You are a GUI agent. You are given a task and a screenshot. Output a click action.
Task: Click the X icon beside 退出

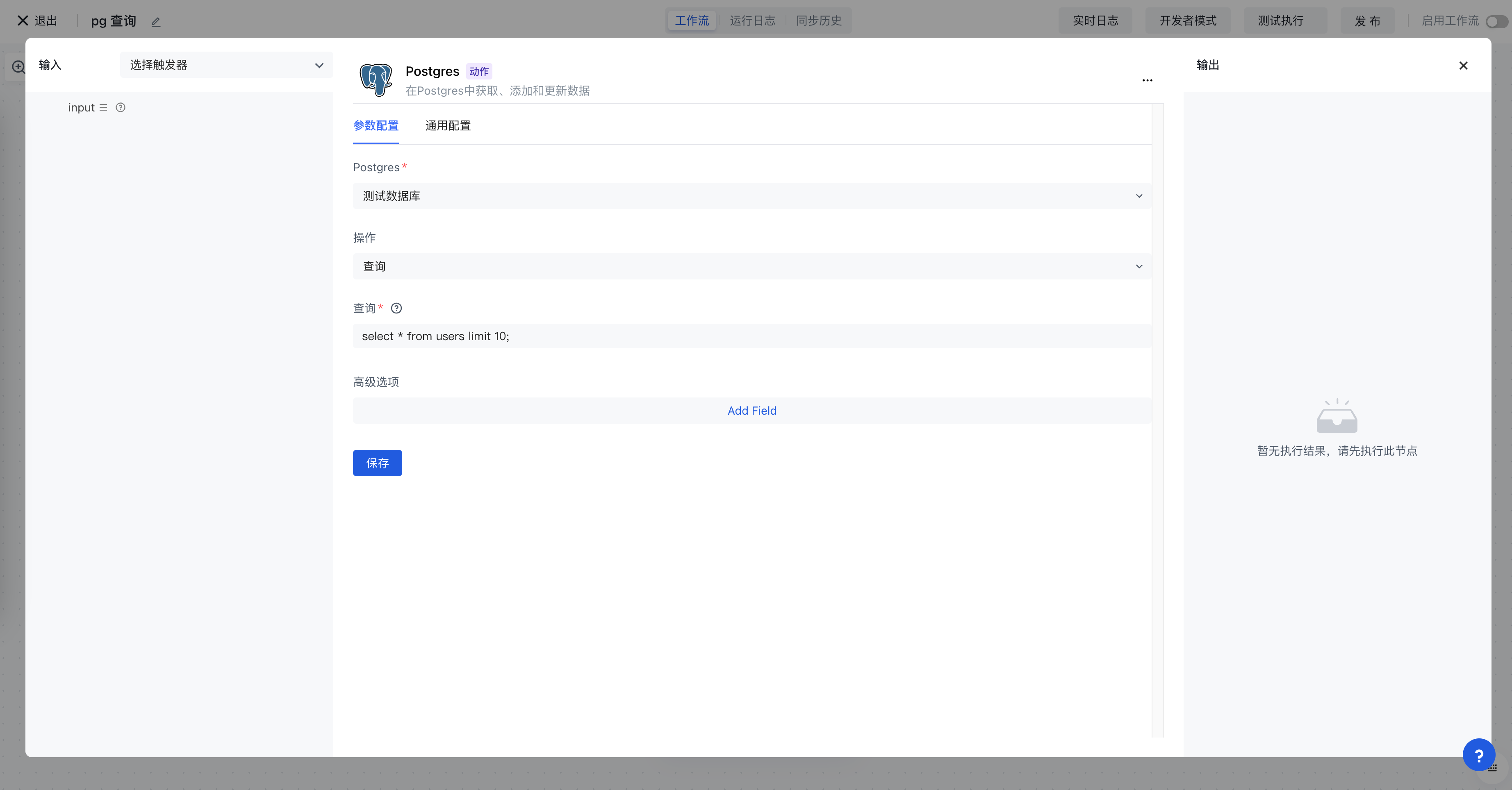click(22, 20)
